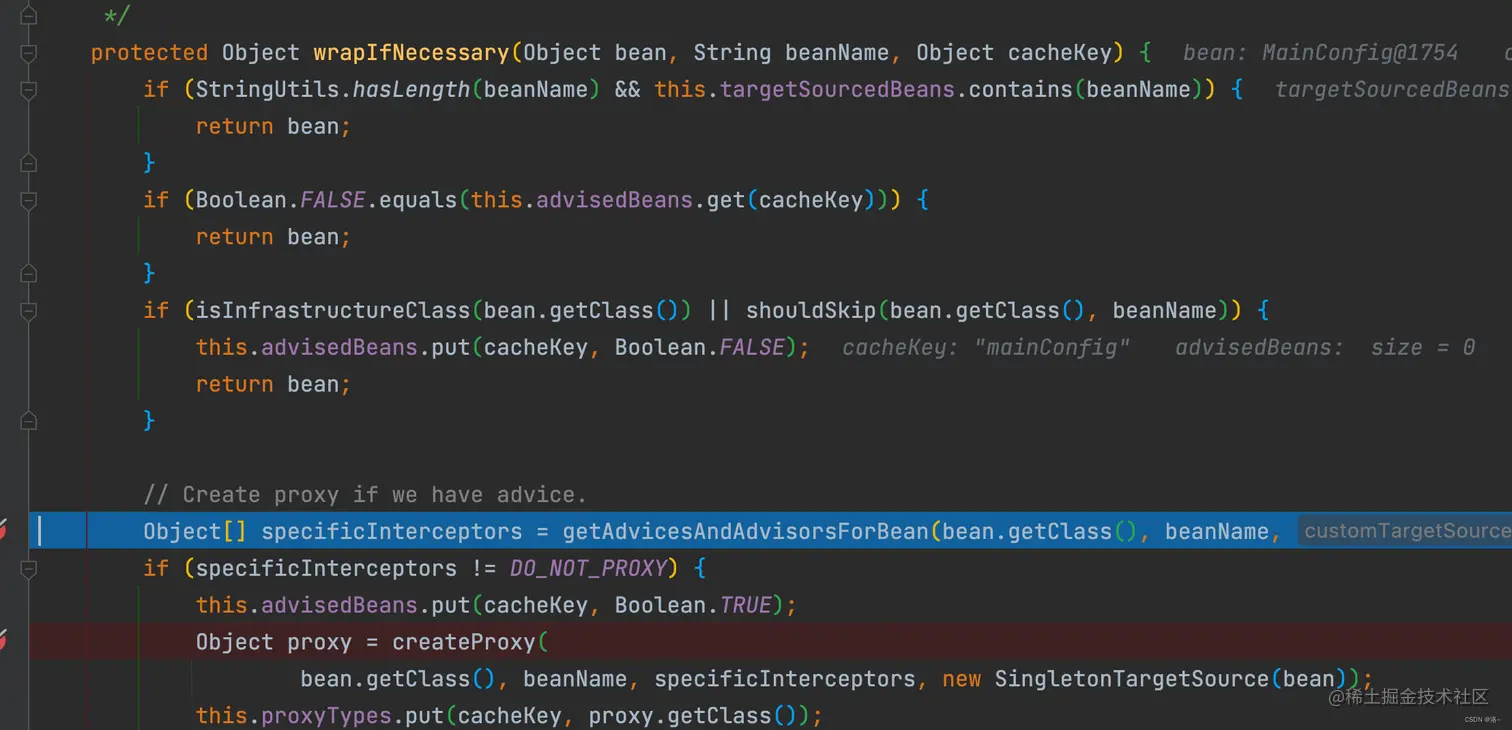
Task: Click the first 'return bean;' statement
Action: (x=273, y=127)
